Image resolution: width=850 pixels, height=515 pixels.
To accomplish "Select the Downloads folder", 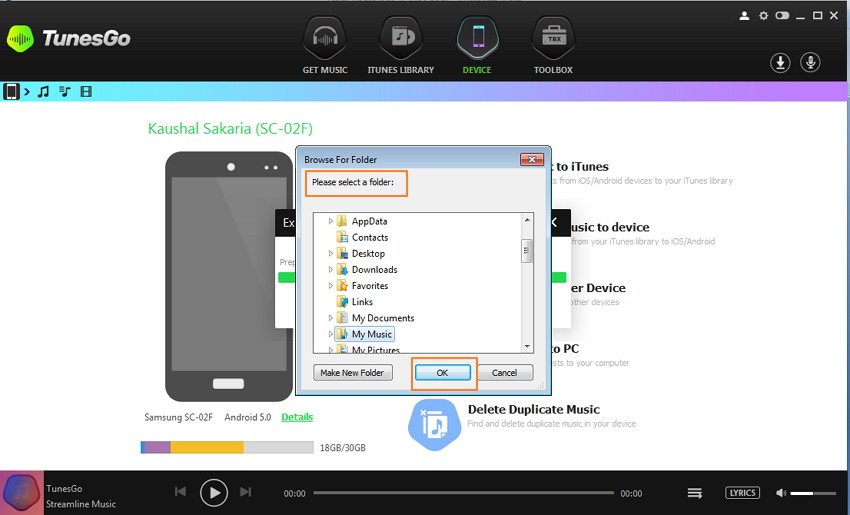I will tap(367, 269).
